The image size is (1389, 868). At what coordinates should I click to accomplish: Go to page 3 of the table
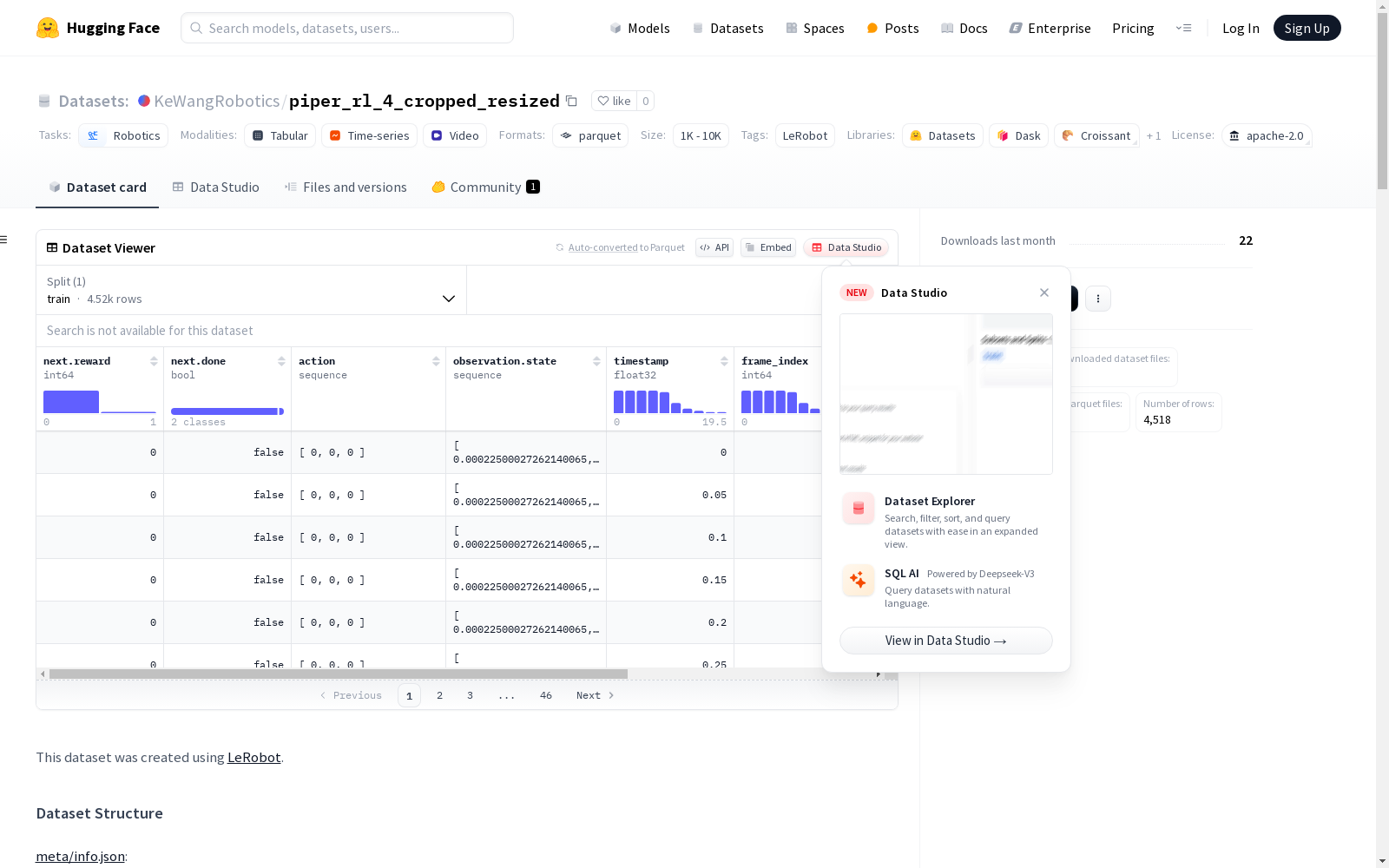click(471, 695)
